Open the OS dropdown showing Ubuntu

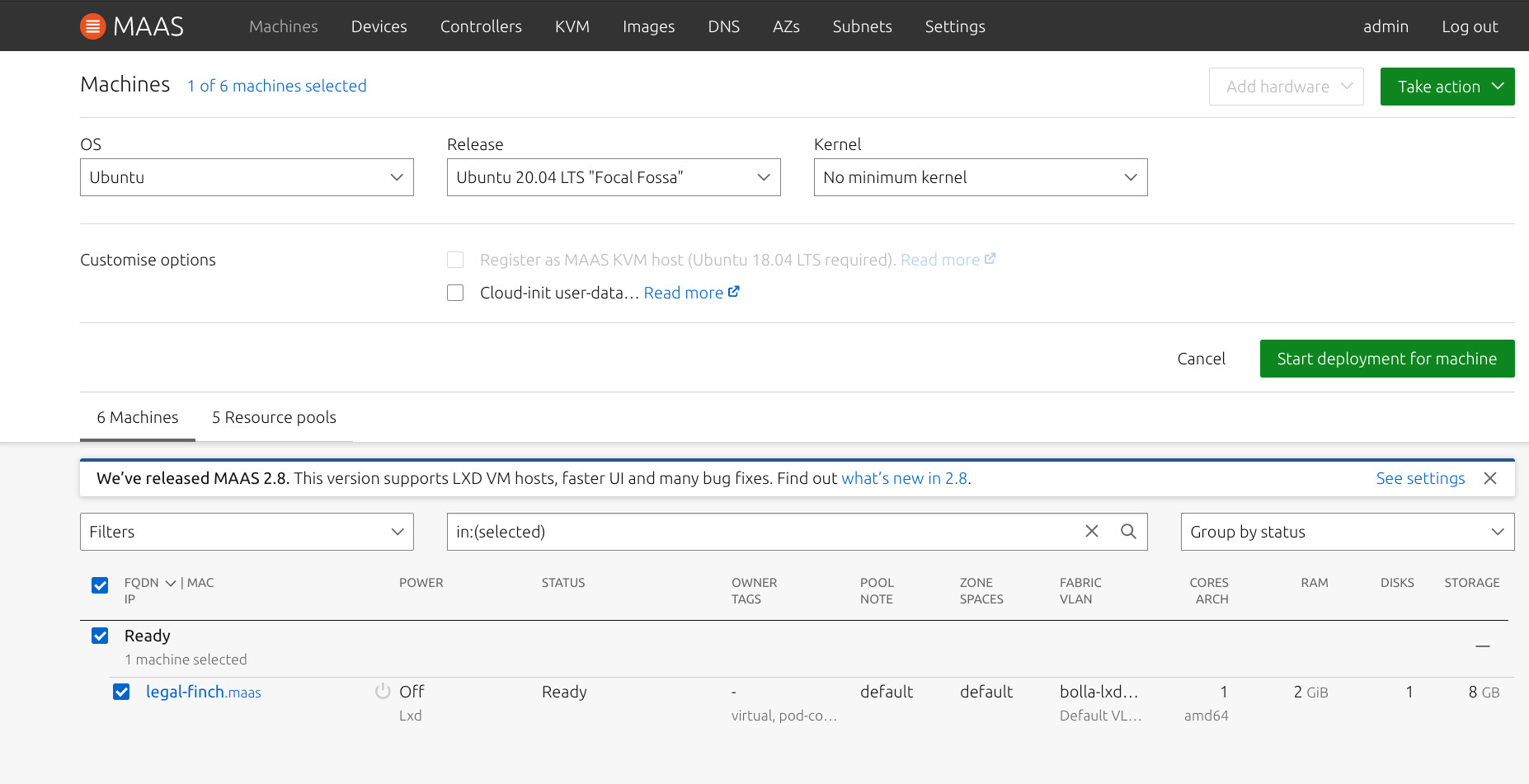click(247, 177)
